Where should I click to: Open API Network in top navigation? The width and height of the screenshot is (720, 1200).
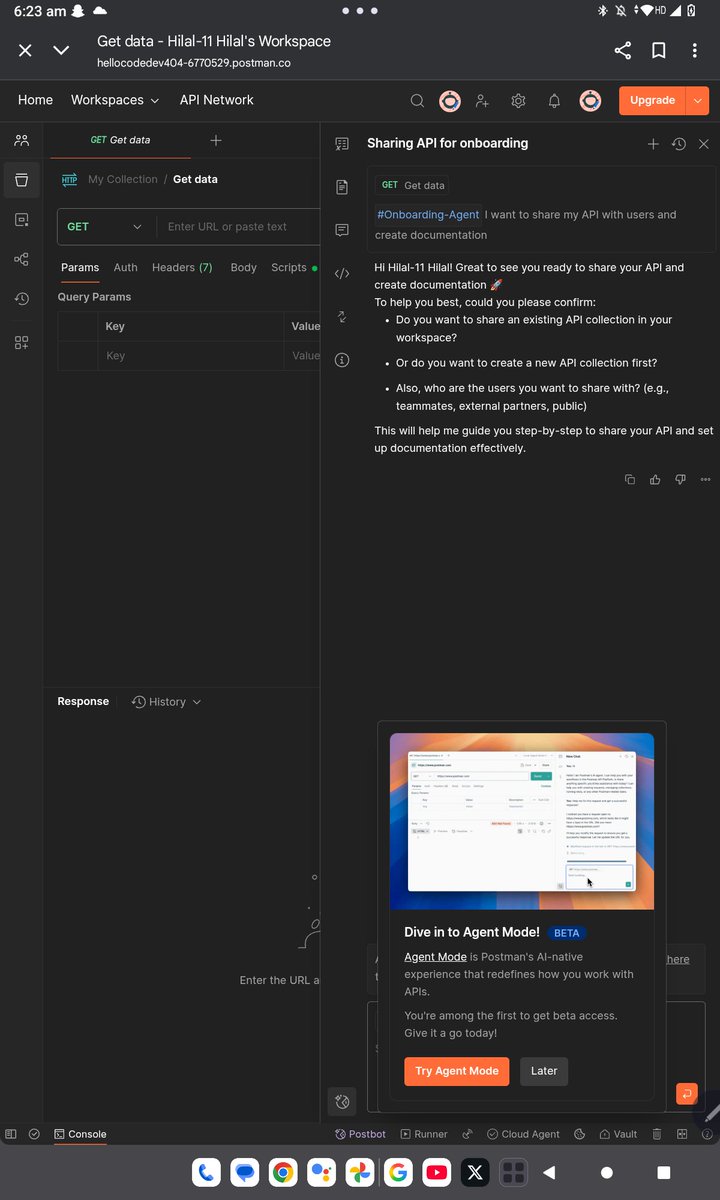tap(217, 100)
